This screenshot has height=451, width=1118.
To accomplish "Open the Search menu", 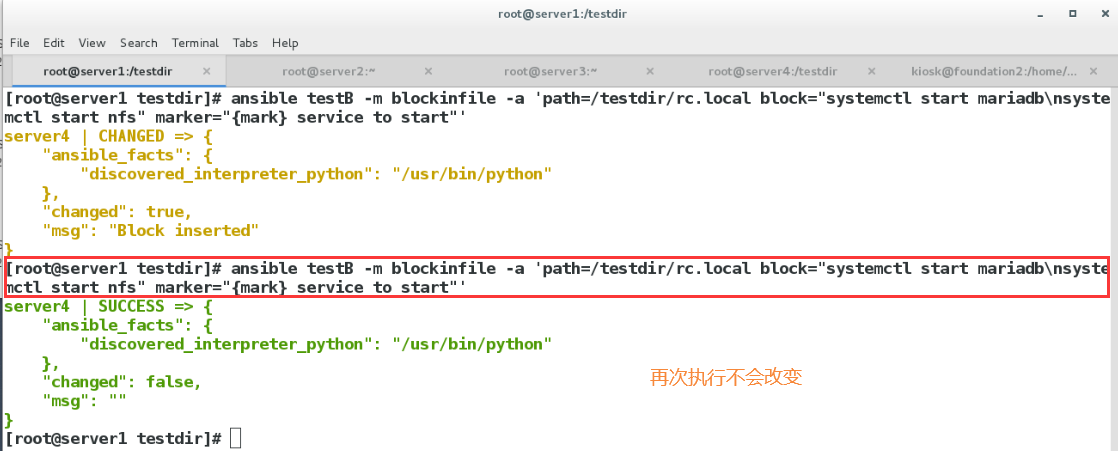I will click(138, 43).
